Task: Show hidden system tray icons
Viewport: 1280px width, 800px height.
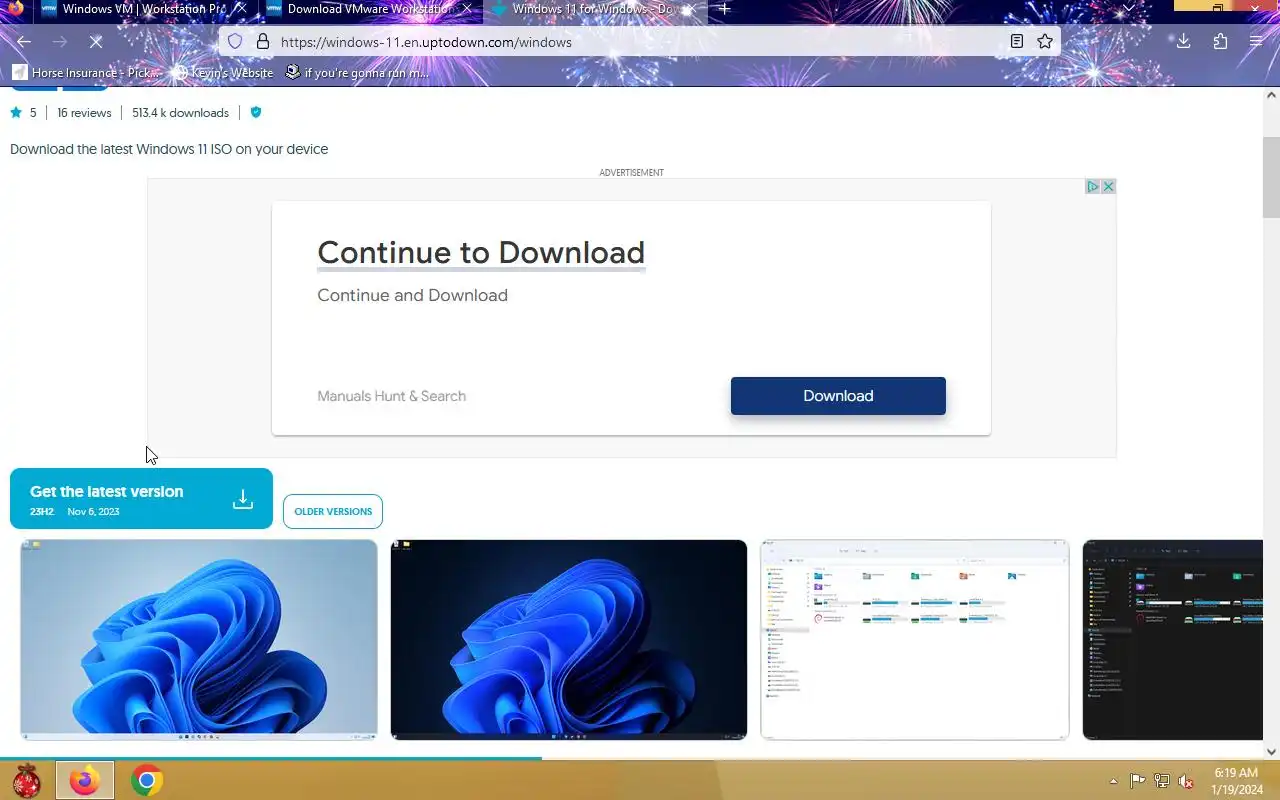Action: click(x=1114, y=781)
